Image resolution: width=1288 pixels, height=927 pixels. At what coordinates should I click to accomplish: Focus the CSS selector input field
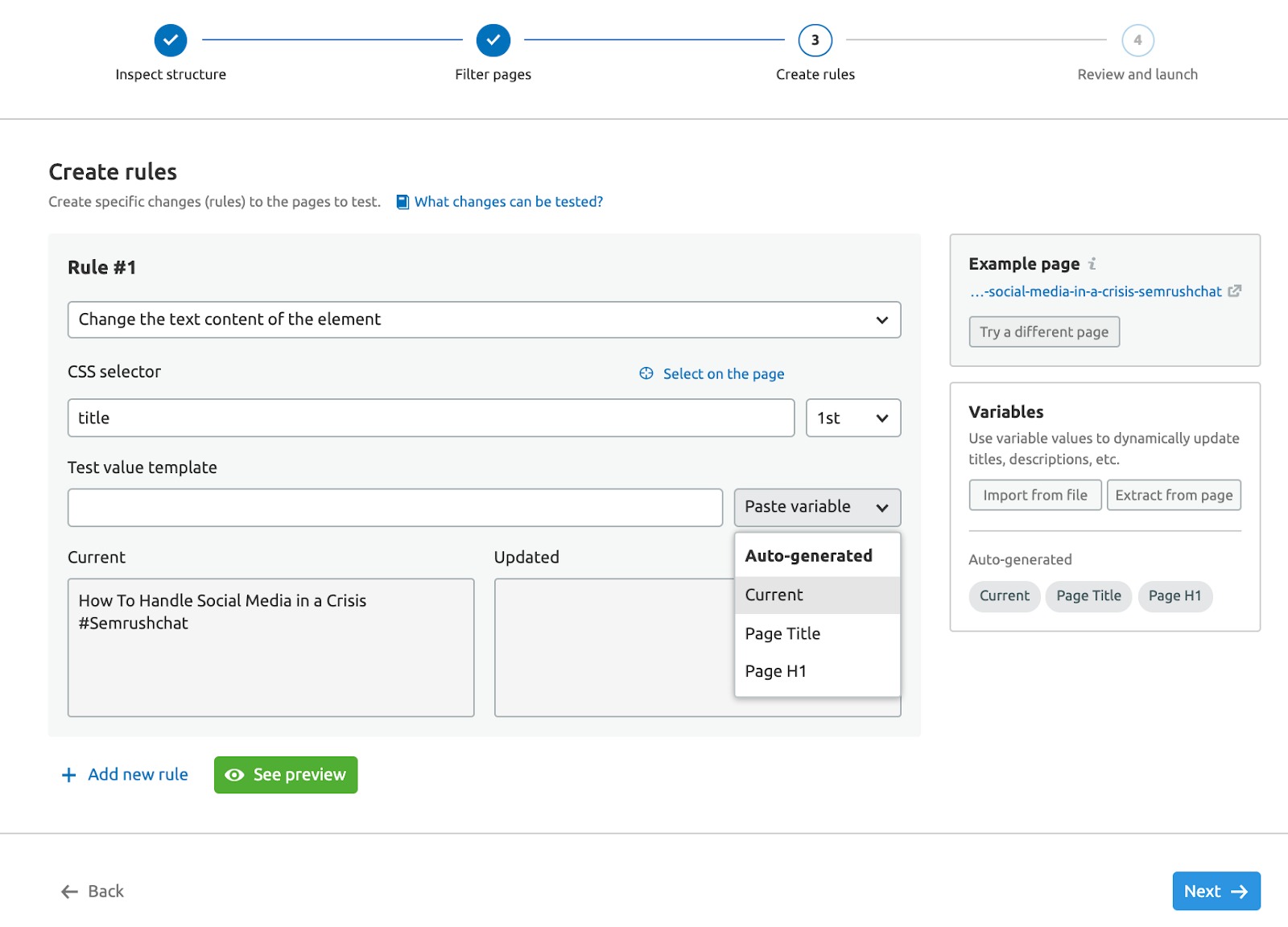(431, 418)
